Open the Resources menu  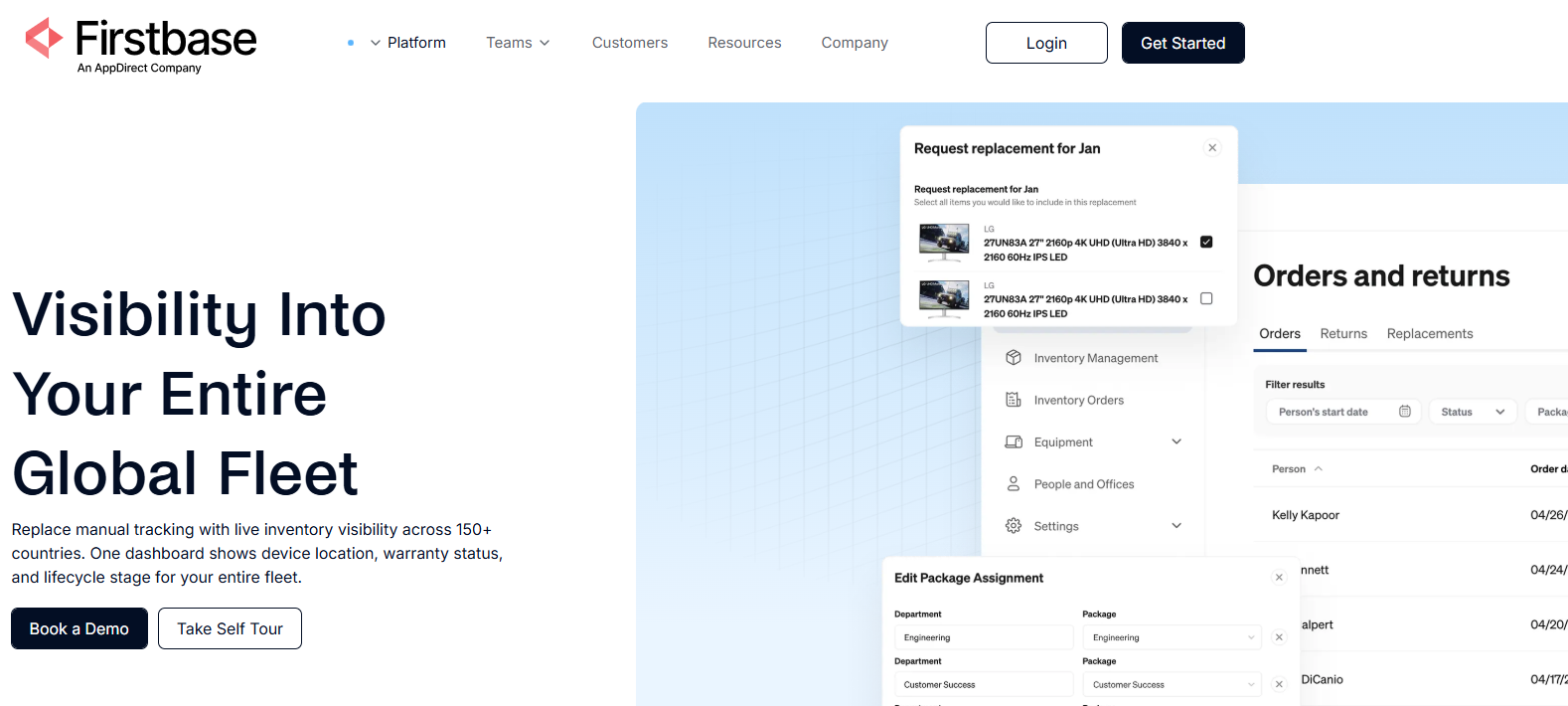tap(744, 43)
